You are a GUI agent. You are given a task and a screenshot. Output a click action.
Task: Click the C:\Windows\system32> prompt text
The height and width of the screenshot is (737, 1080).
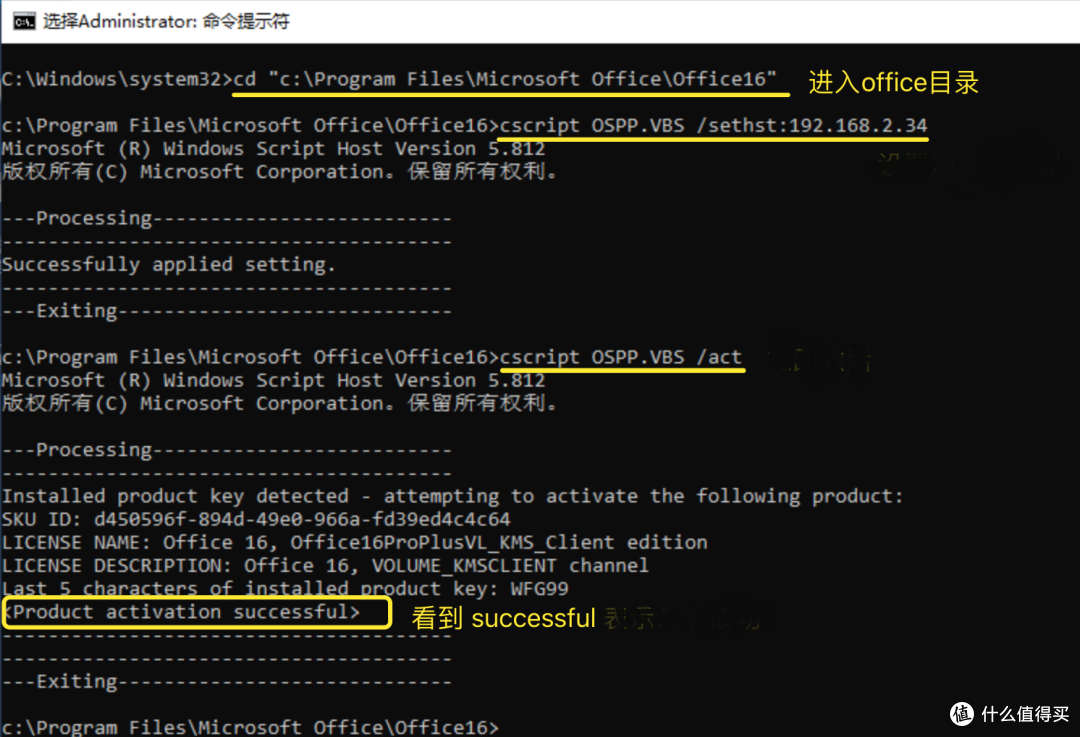click(x=117, y=79)
